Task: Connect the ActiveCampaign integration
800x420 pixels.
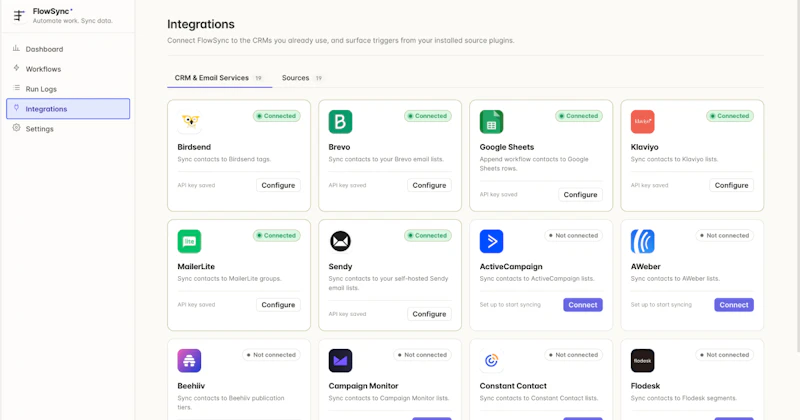Action: pyautogui.click(x=583, y=305)
